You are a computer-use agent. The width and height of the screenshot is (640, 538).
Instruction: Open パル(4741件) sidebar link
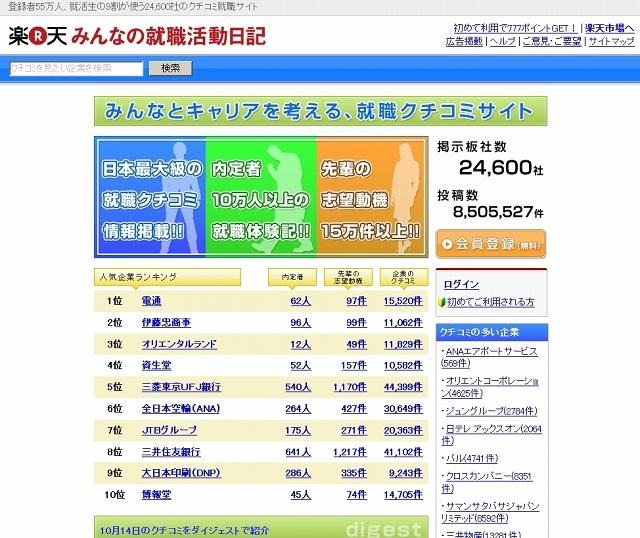click(470, 458)
